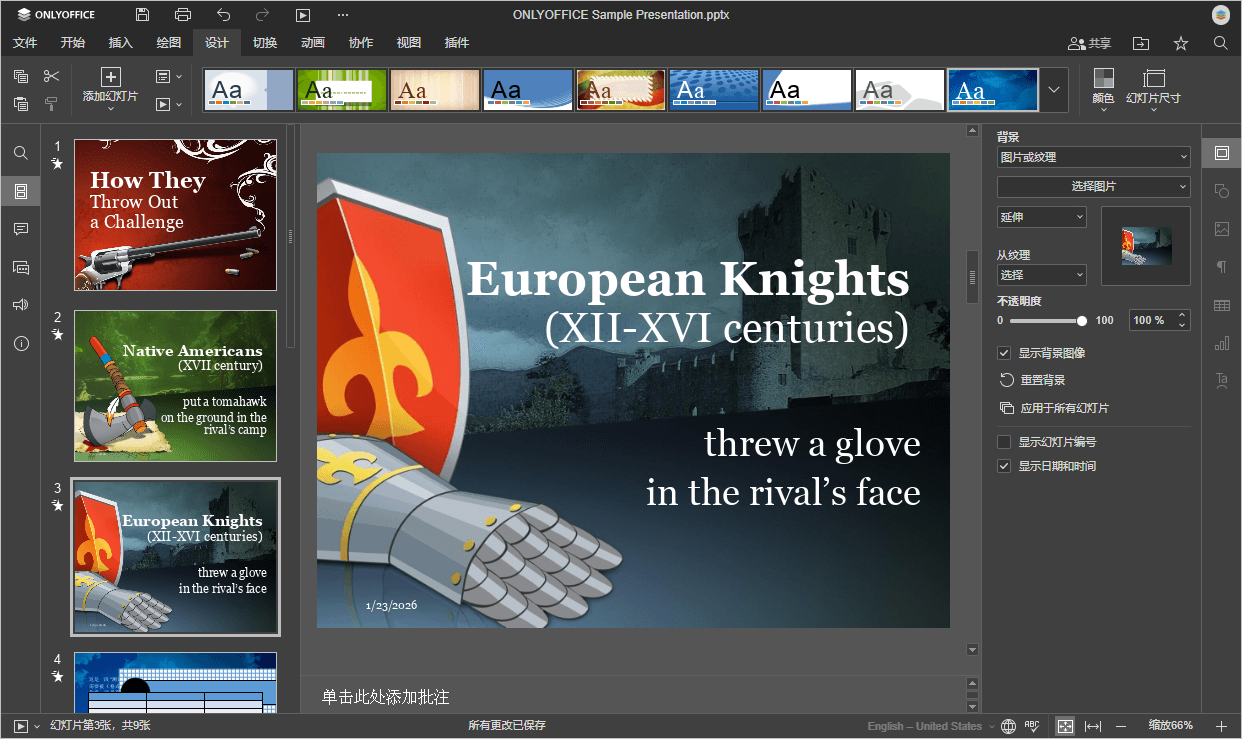Open the 延伸 stretch mode dropdown
Screen dimensions: 1242x739
1041,217
